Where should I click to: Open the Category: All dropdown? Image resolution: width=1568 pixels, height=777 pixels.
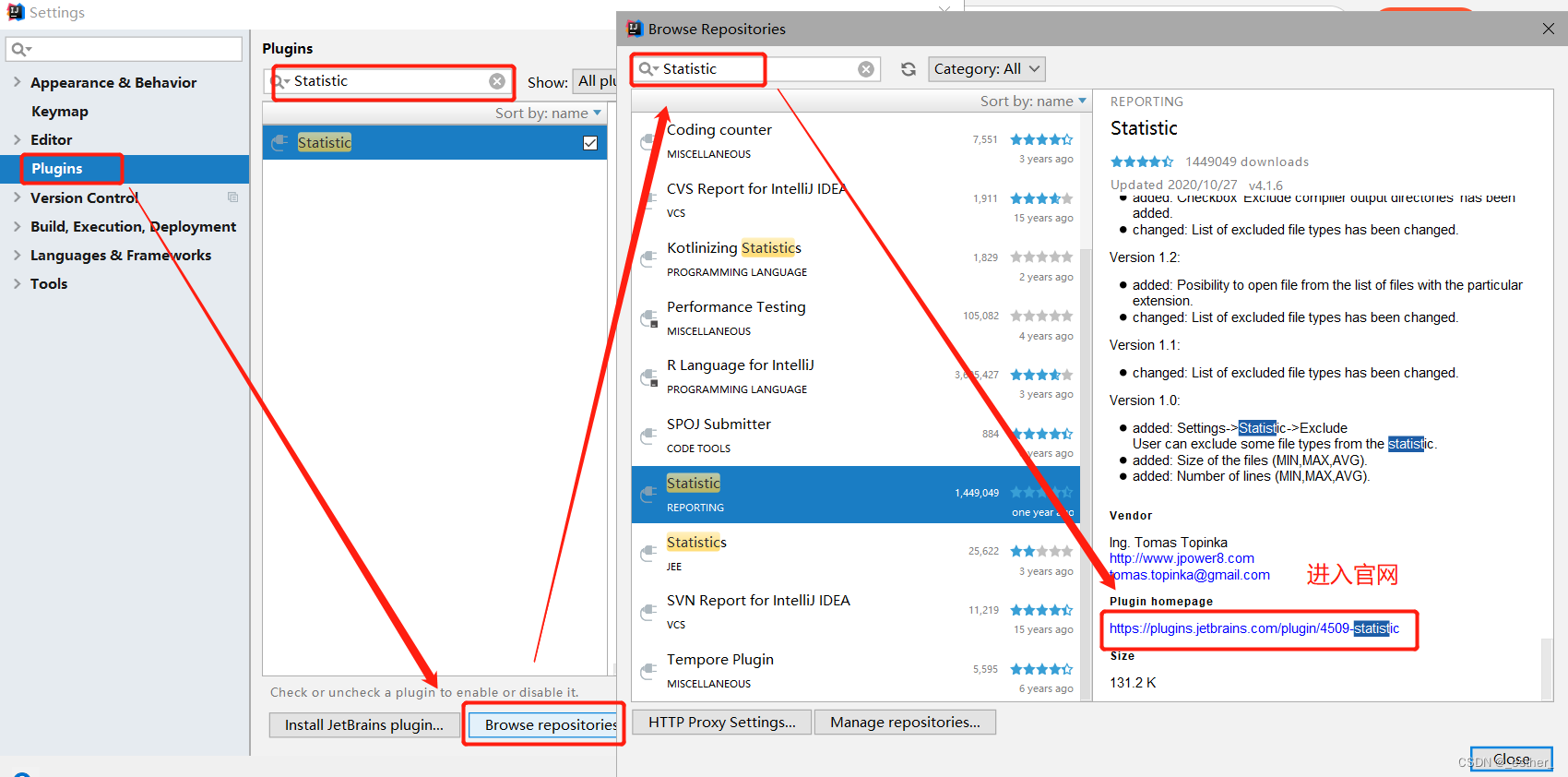987,69
